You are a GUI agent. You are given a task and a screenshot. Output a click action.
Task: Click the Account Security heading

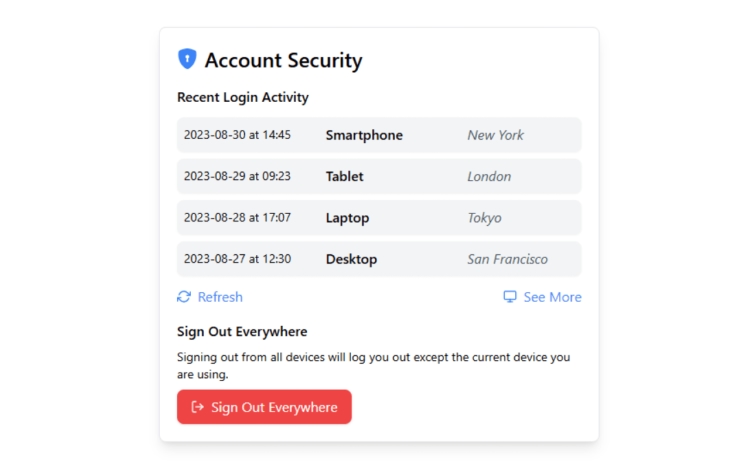click(x=284, y=60)
